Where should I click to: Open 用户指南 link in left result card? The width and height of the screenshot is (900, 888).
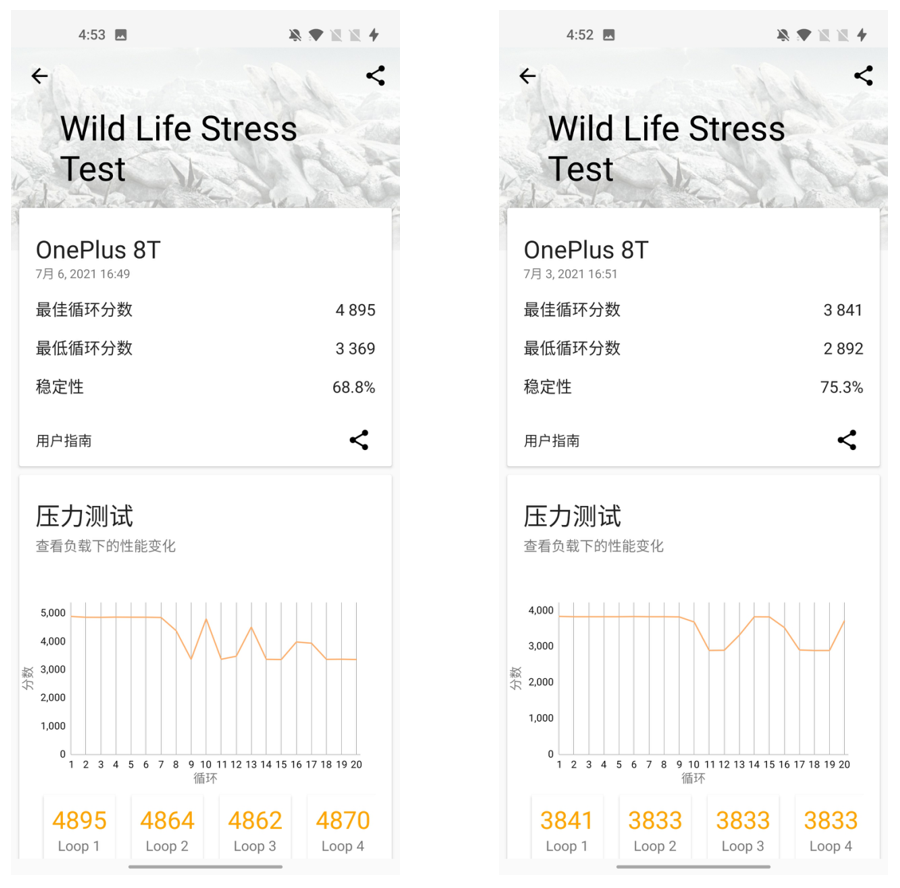click(x=64, y=441)
